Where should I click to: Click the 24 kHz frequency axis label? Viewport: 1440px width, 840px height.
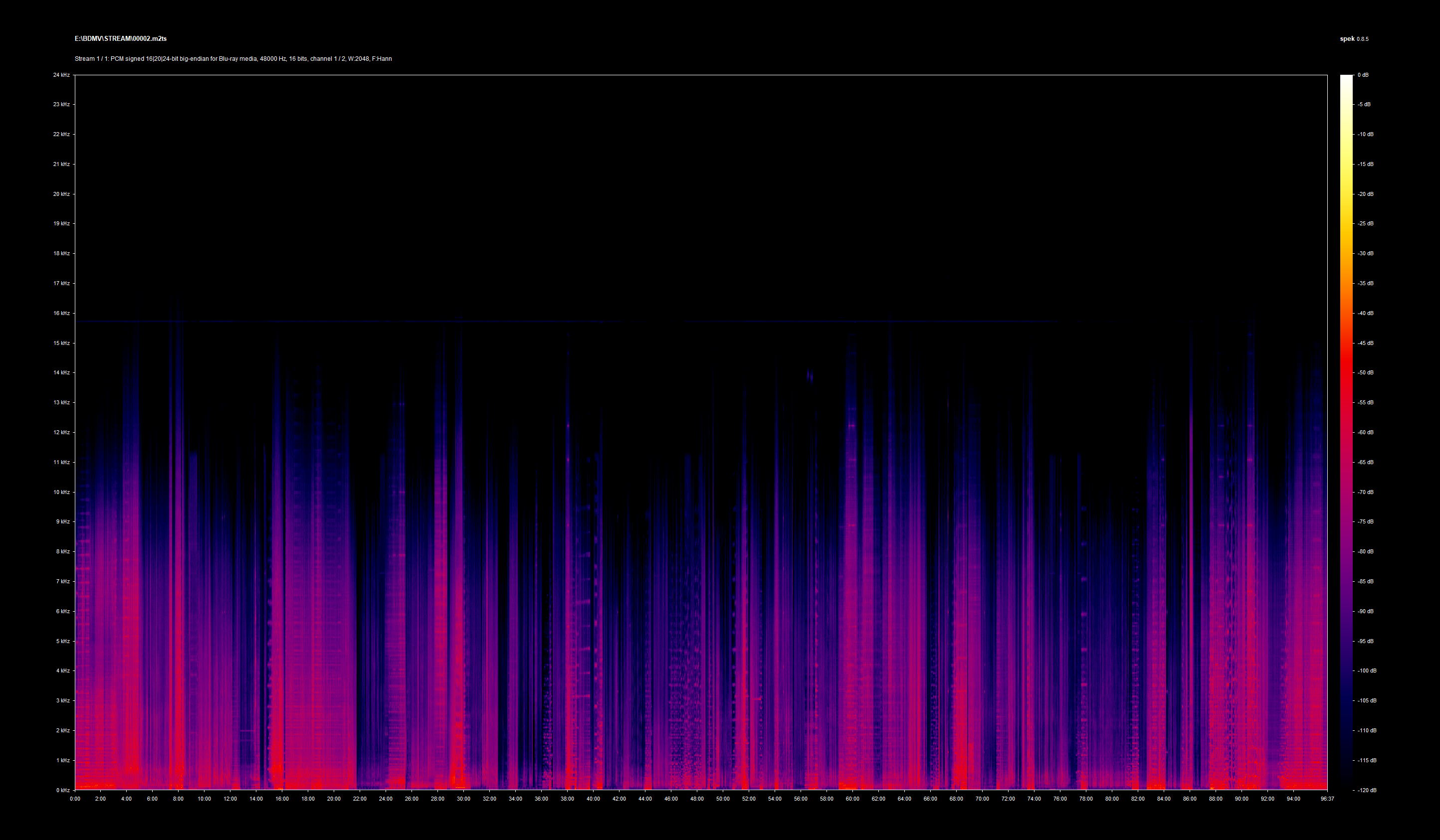pos(61,75)
